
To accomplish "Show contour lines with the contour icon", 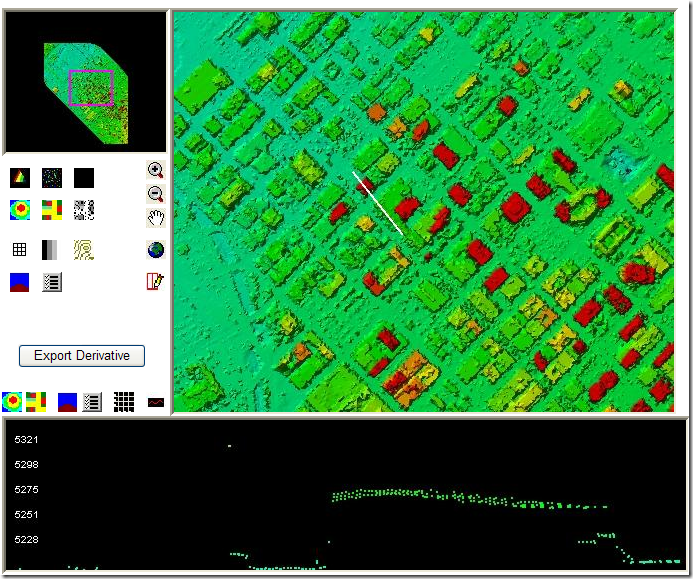I will point(84,250).
